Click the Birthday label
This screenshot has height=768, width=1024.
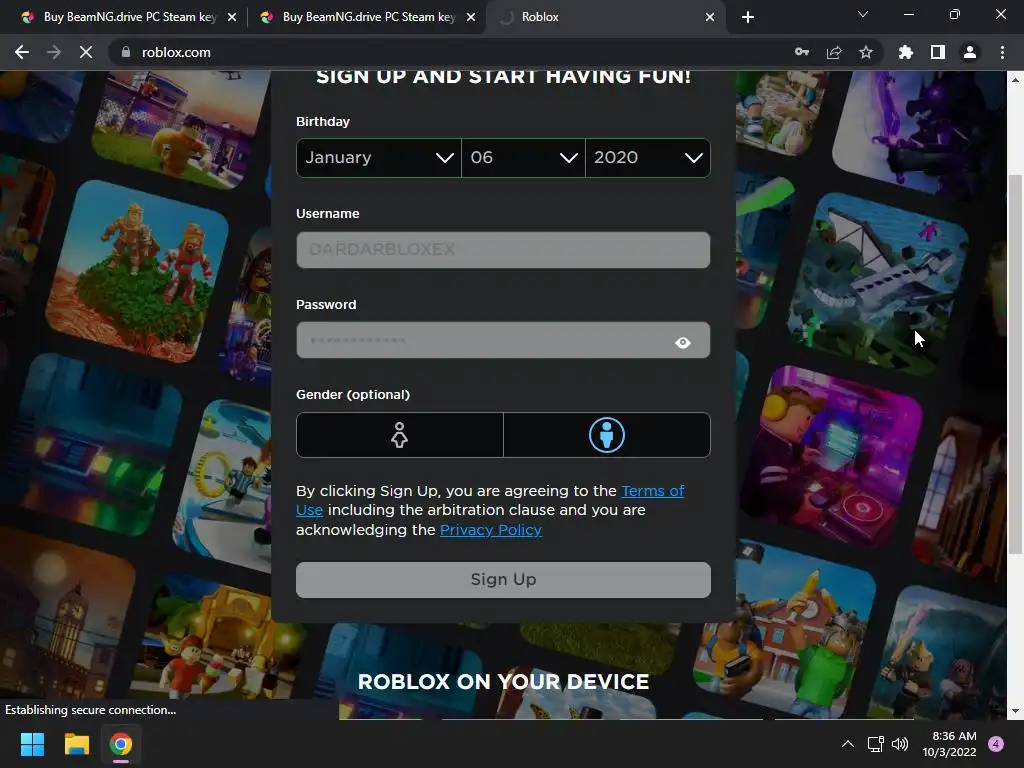(323, 121)
